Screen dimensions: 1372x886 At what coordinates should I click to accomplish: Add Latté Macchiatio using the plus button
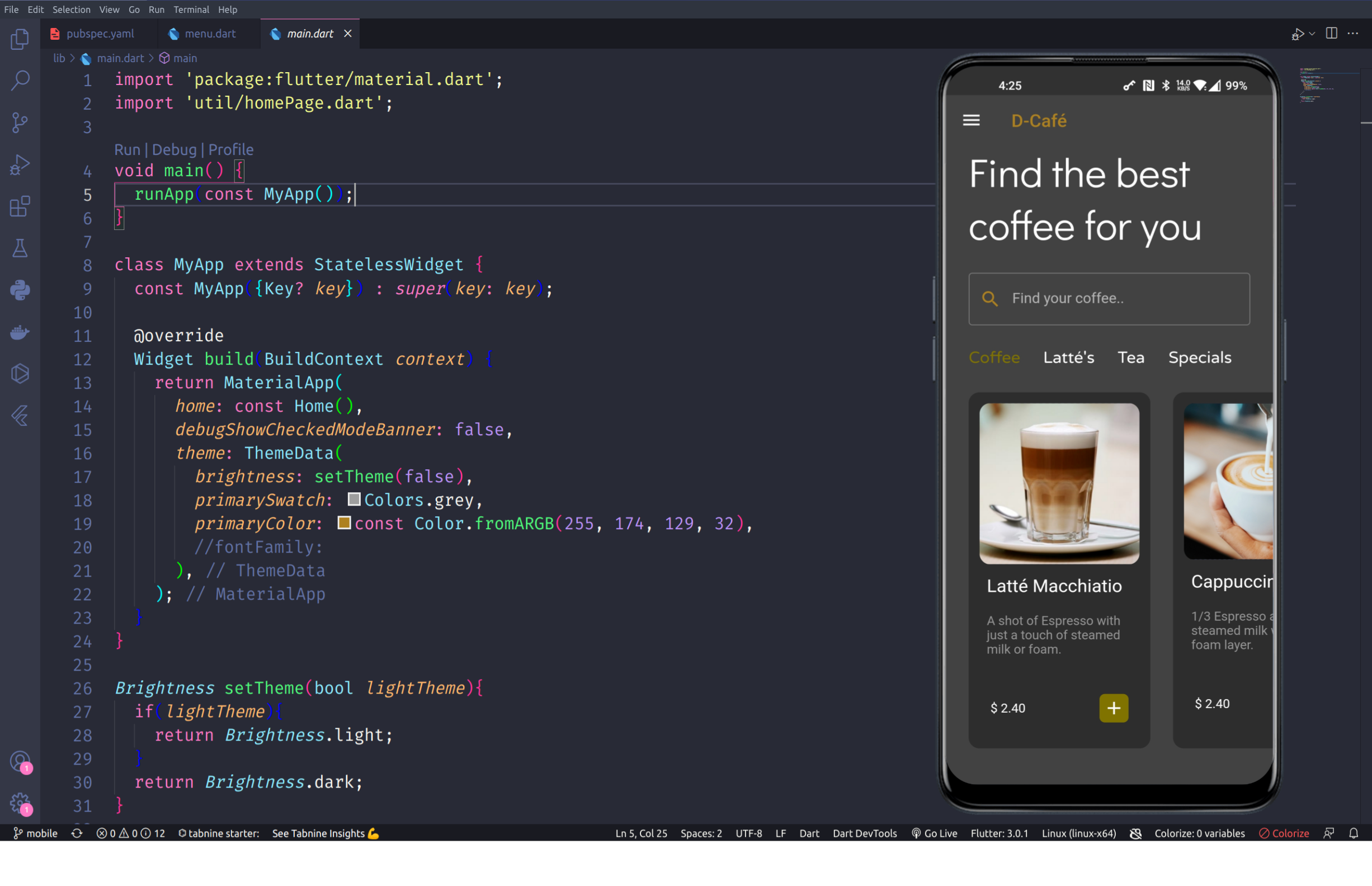[x=1113, y=708]
